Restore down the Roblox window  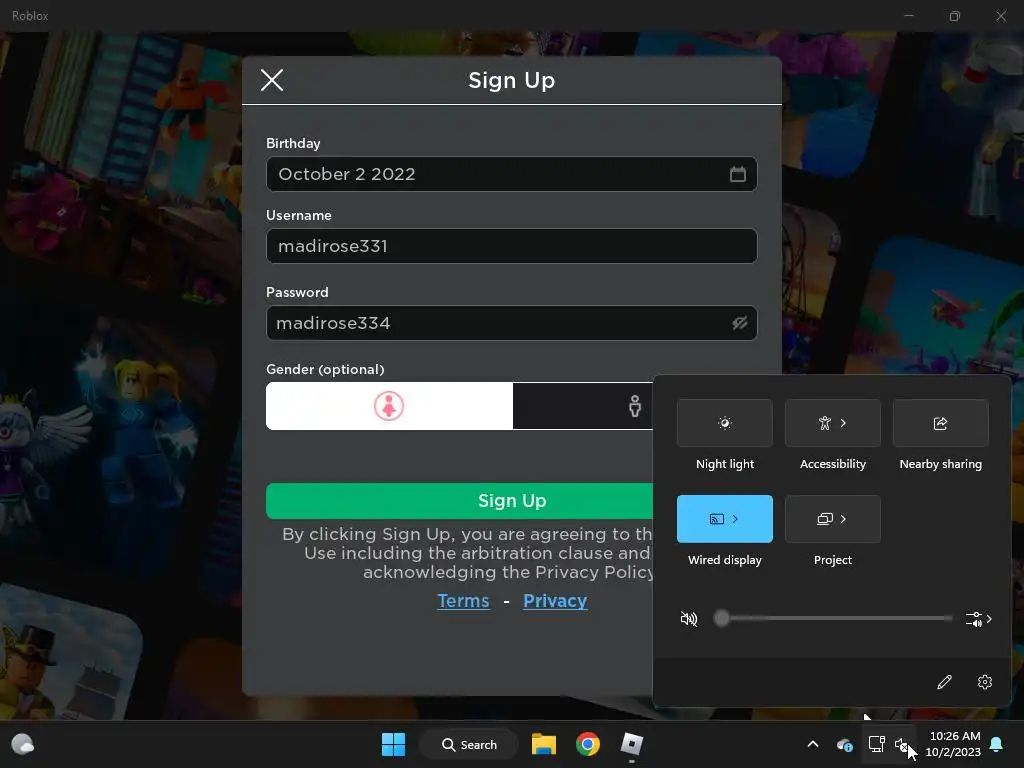click(x=955, y=16)
